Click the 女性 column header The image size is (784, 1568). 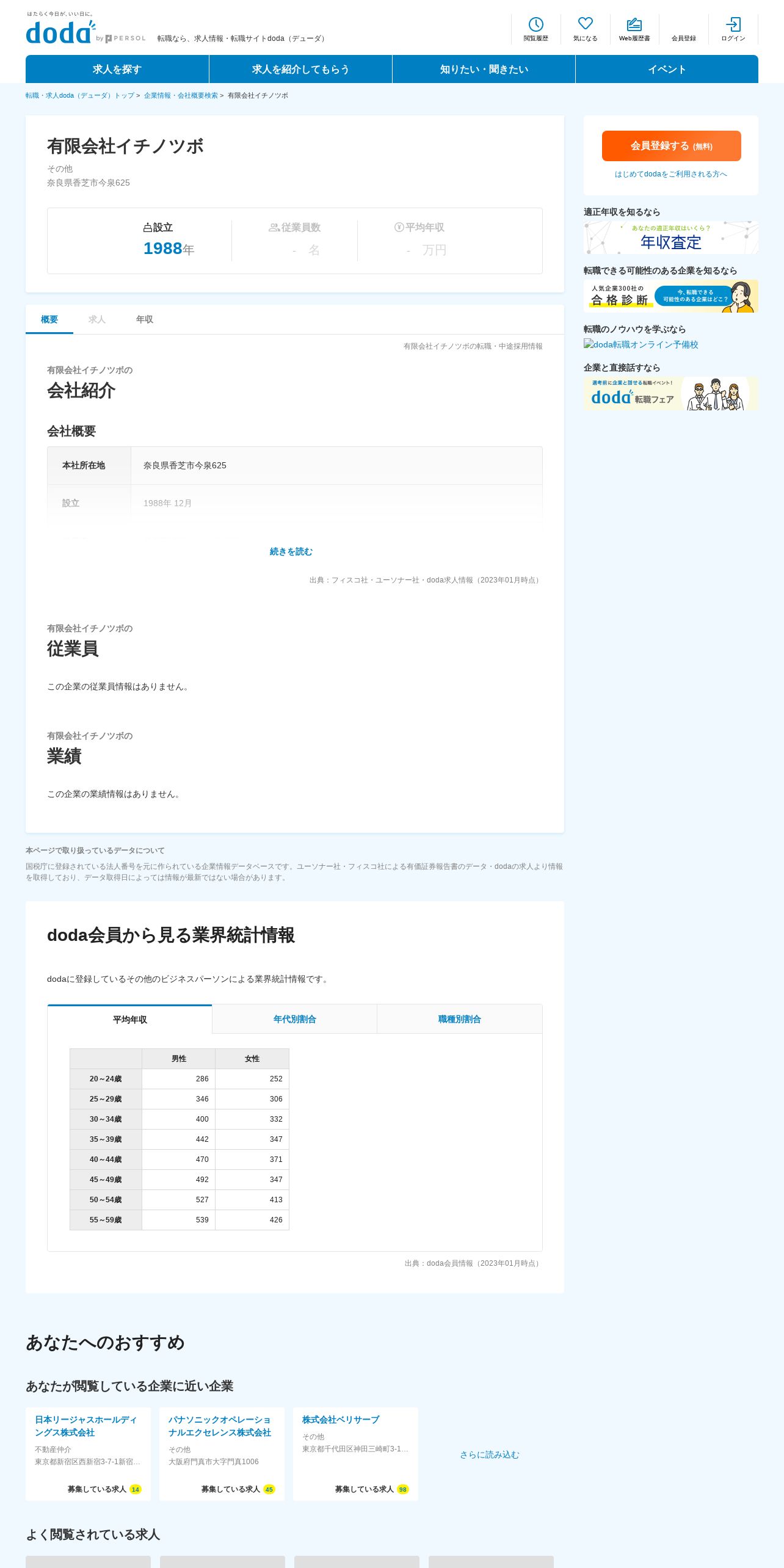pyautogui.click(x=252, y=1058)
